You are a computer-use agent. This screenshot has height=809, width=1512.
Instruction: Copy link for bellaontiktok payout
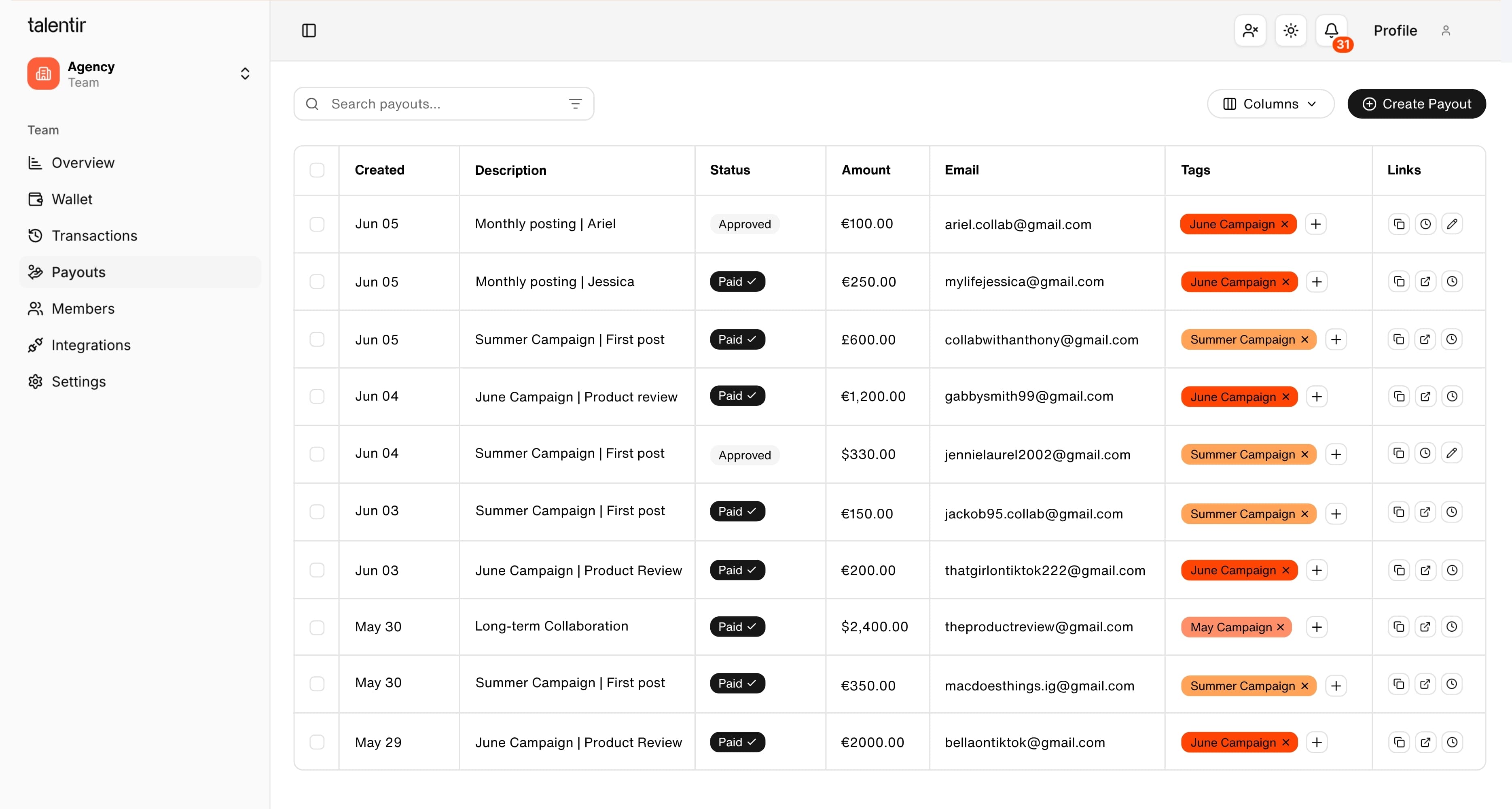click(x=1399, y=742)
